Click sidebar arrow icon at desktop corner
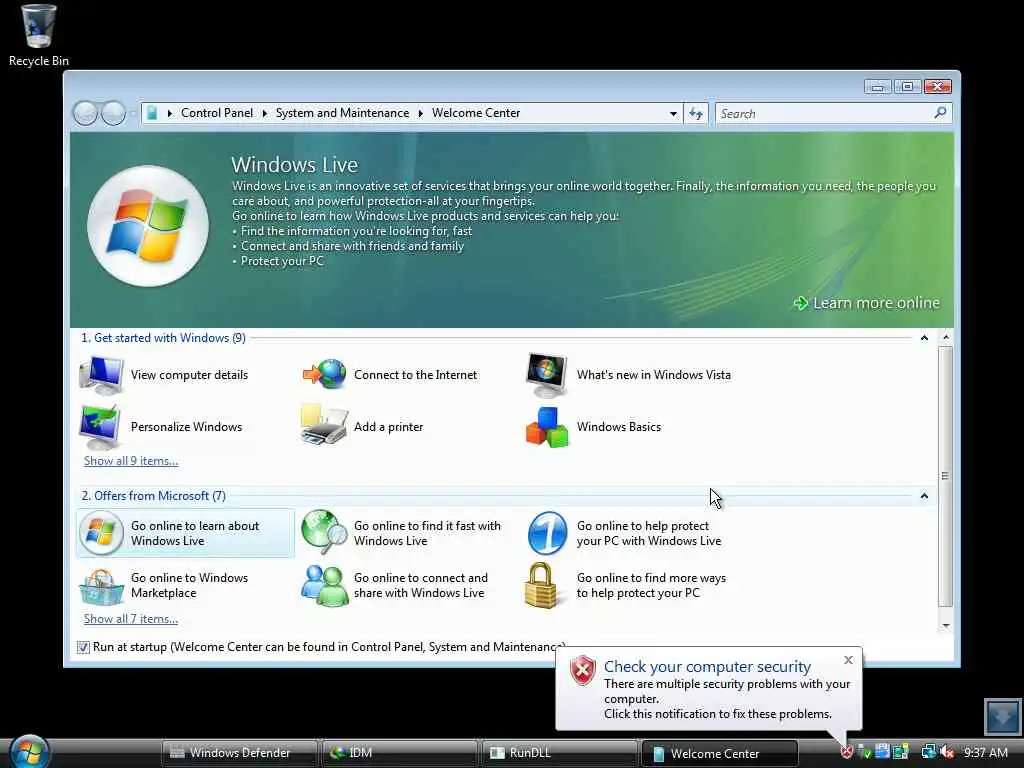1024x768 pixels. pyautogui.click(x=1002, y=716)
